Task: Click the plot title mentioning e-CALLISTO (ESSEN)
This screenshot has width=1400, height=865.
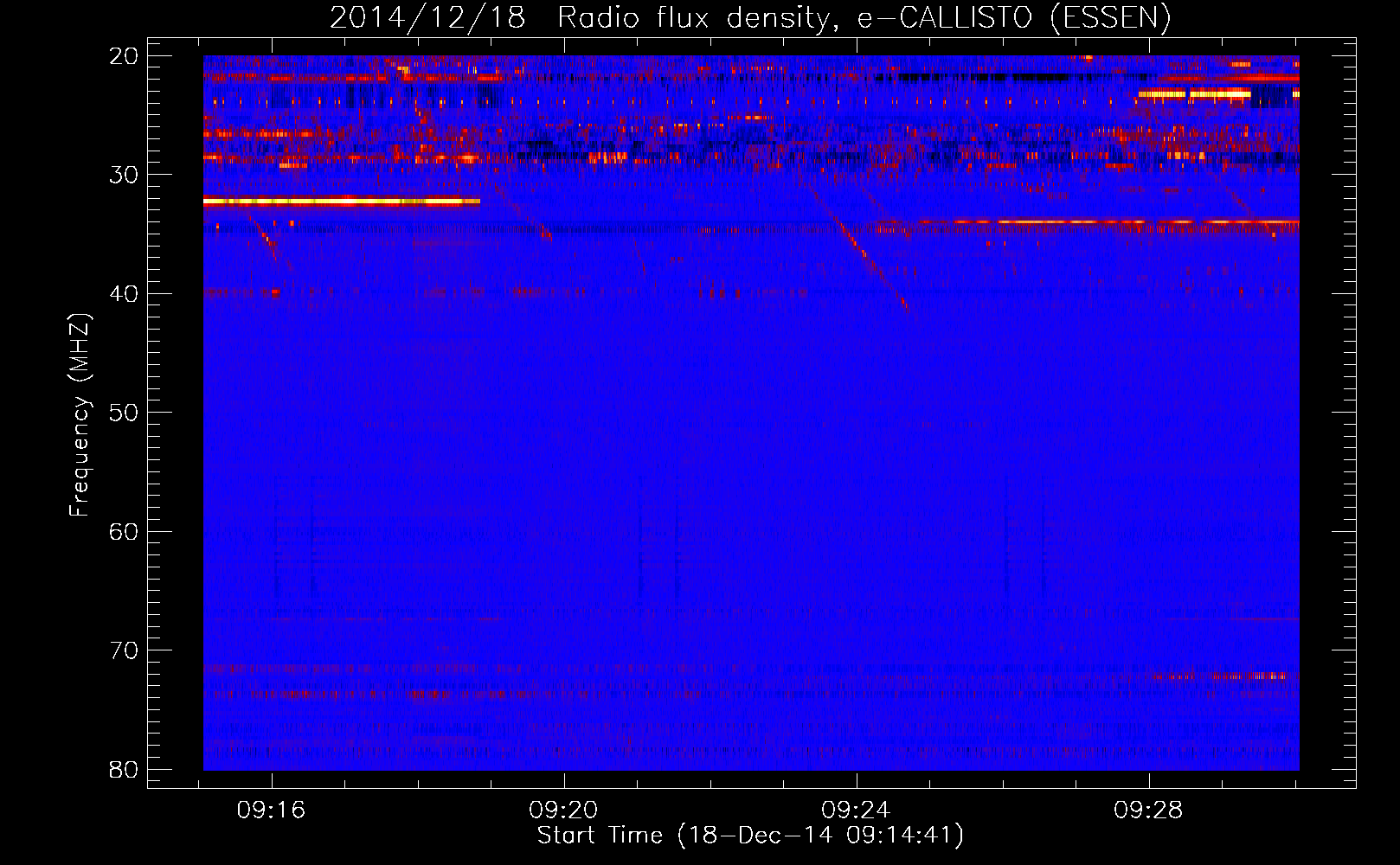Action: click(x=750, y=18)
